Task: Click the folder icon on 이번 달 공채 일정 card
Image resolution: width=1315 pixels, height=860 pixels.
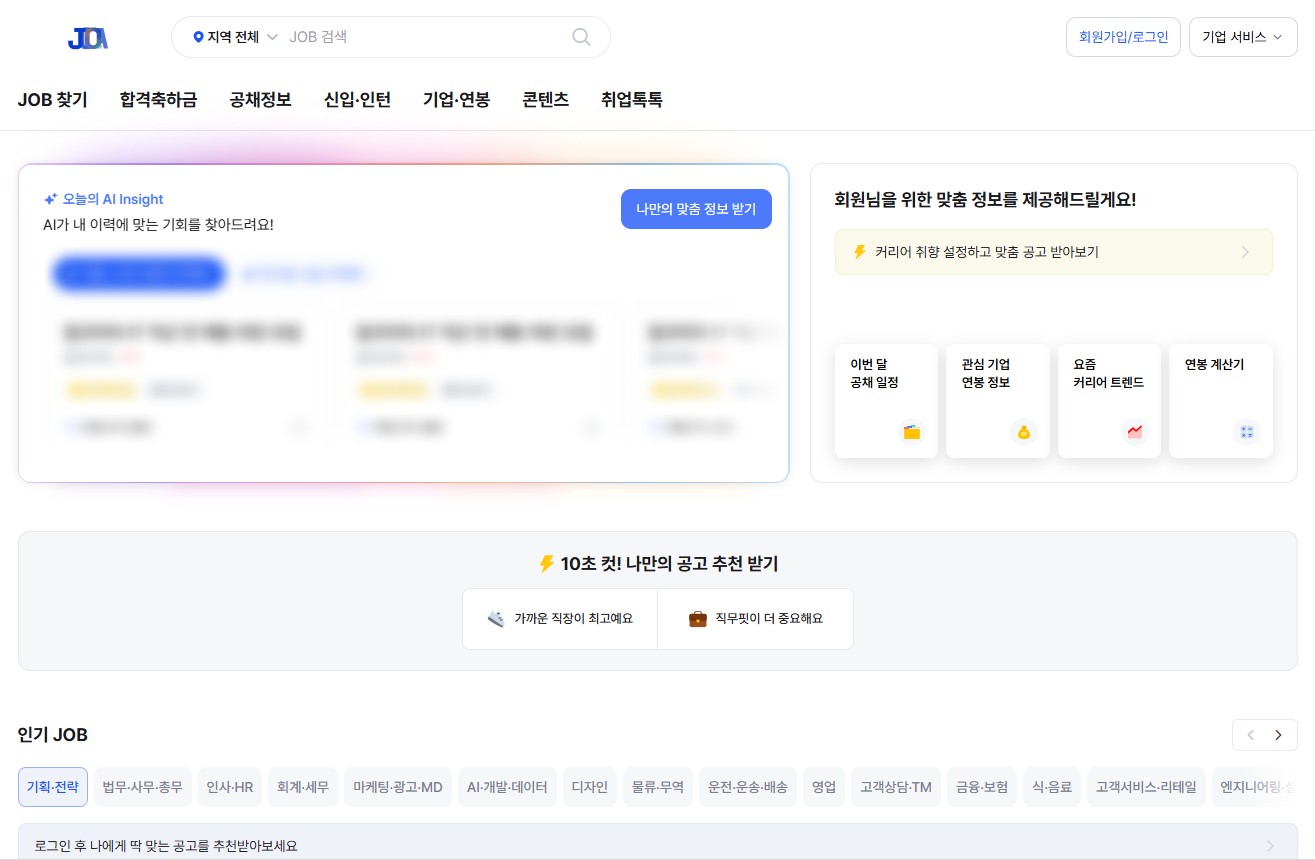Action: click(x=910, y=432)
